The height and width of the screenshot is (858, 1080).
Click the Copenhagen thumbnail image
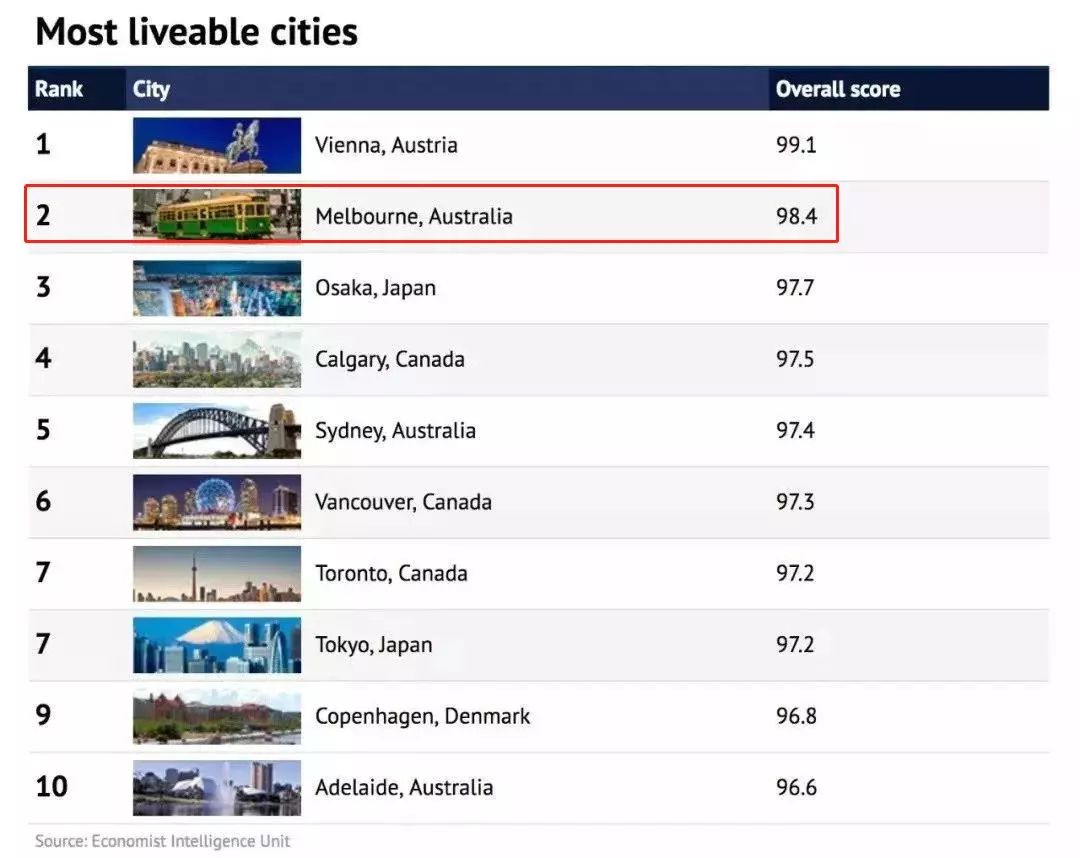216,716
